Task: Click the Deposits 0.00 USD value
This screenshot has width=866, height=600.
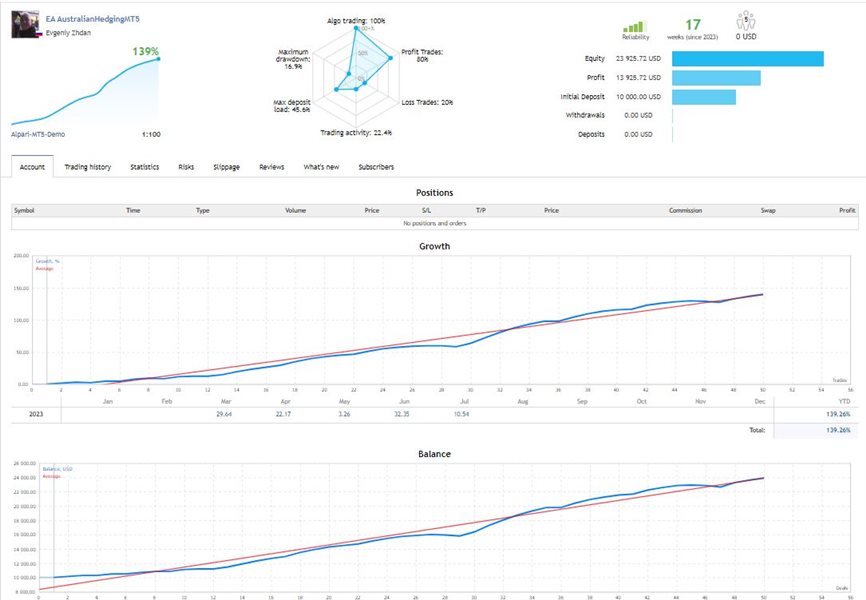Action: (638, 134)
